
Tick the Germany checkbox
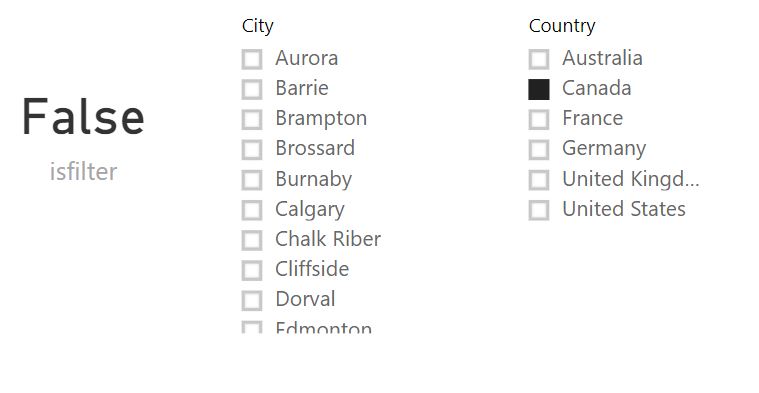[x=539, y=150]
